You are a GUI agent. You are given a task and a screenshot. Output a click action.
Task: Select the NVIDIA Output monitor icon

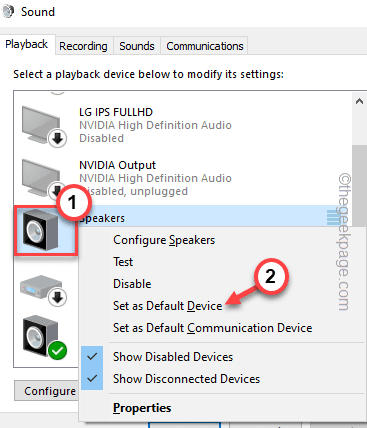tap(43, 176)
